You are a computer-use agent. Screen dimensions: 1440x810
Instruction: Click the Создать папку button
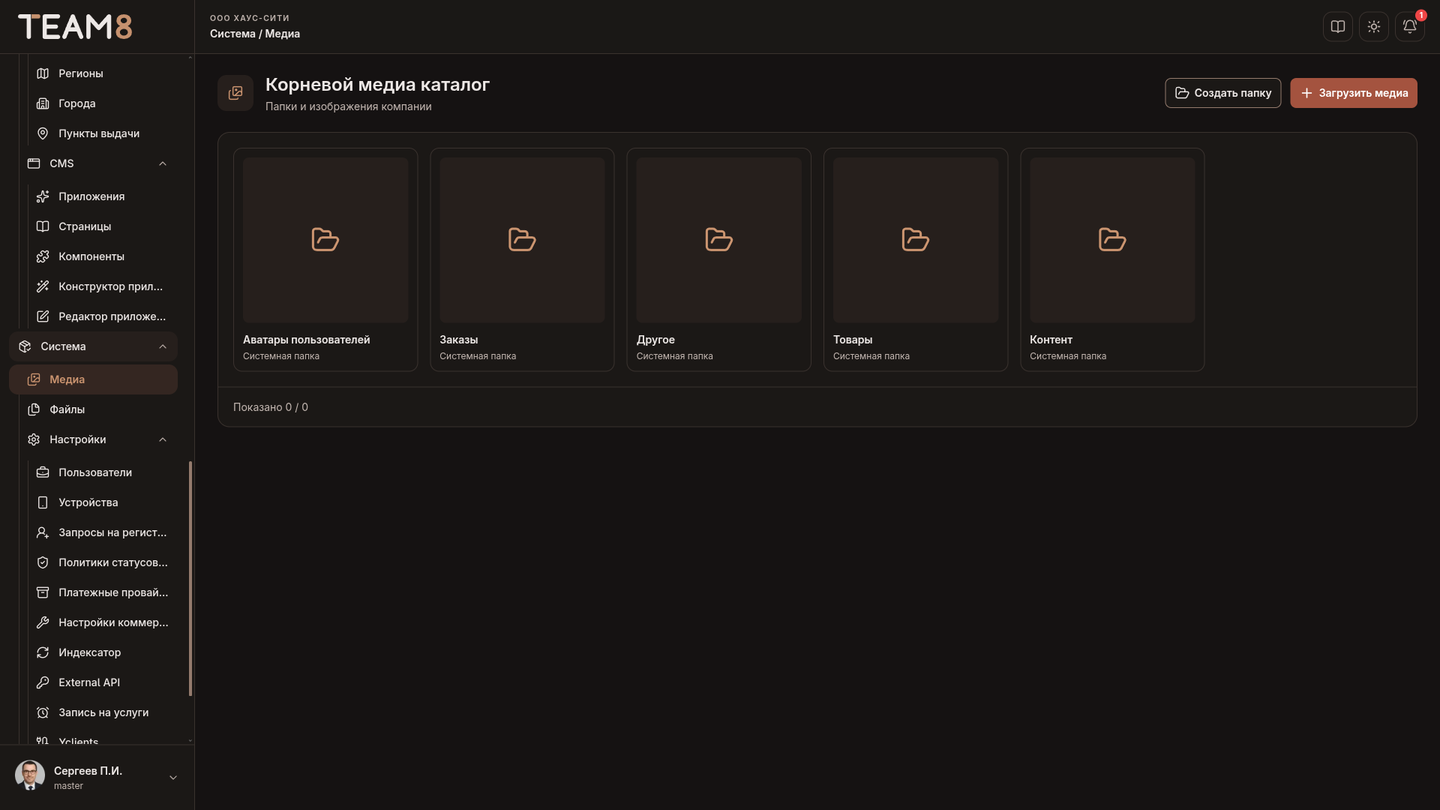[1223, 93]
